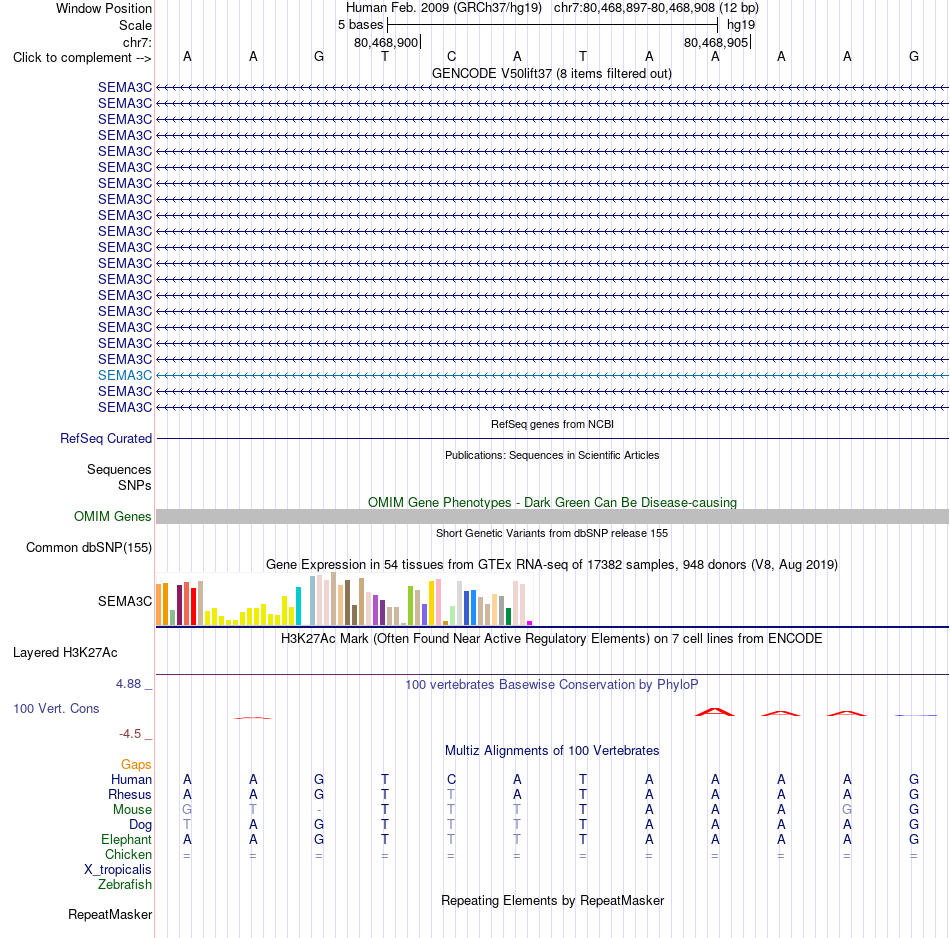950x938 pixels.
Task: Click the Scale label
Action: (x=135, y=26)
